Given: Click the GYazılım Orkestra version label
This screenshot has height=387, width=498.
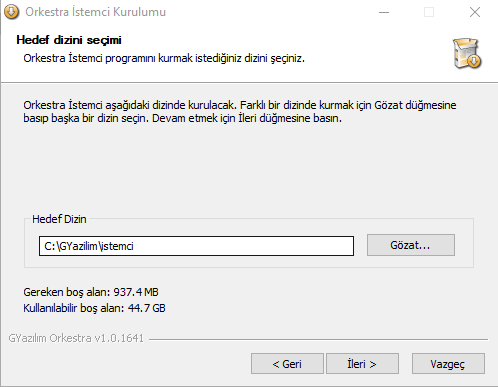Looking at the screenshot, I should coord(76,338).
